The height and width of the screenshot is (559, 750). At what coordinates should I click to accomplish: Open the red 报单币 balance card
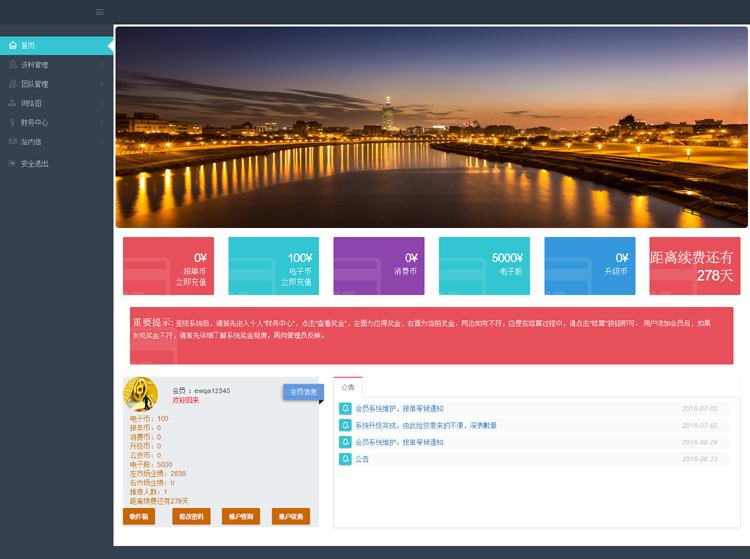coord(167,266)
